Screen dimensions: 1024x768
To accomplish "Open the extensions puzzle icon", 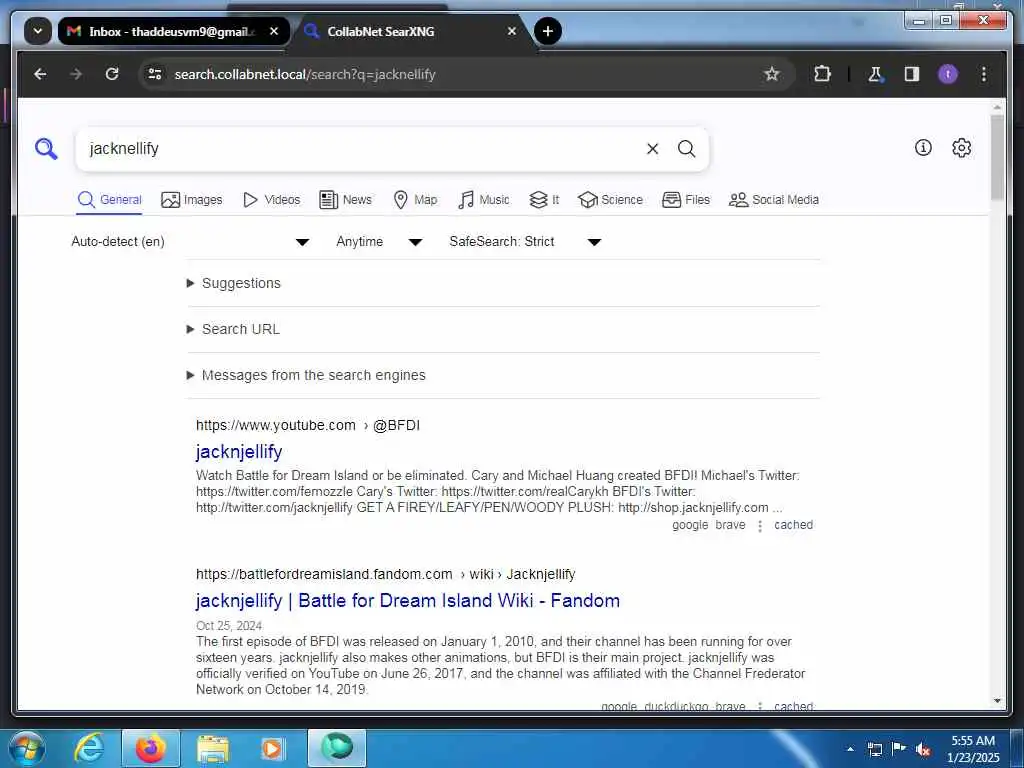I will click(822, 74).
